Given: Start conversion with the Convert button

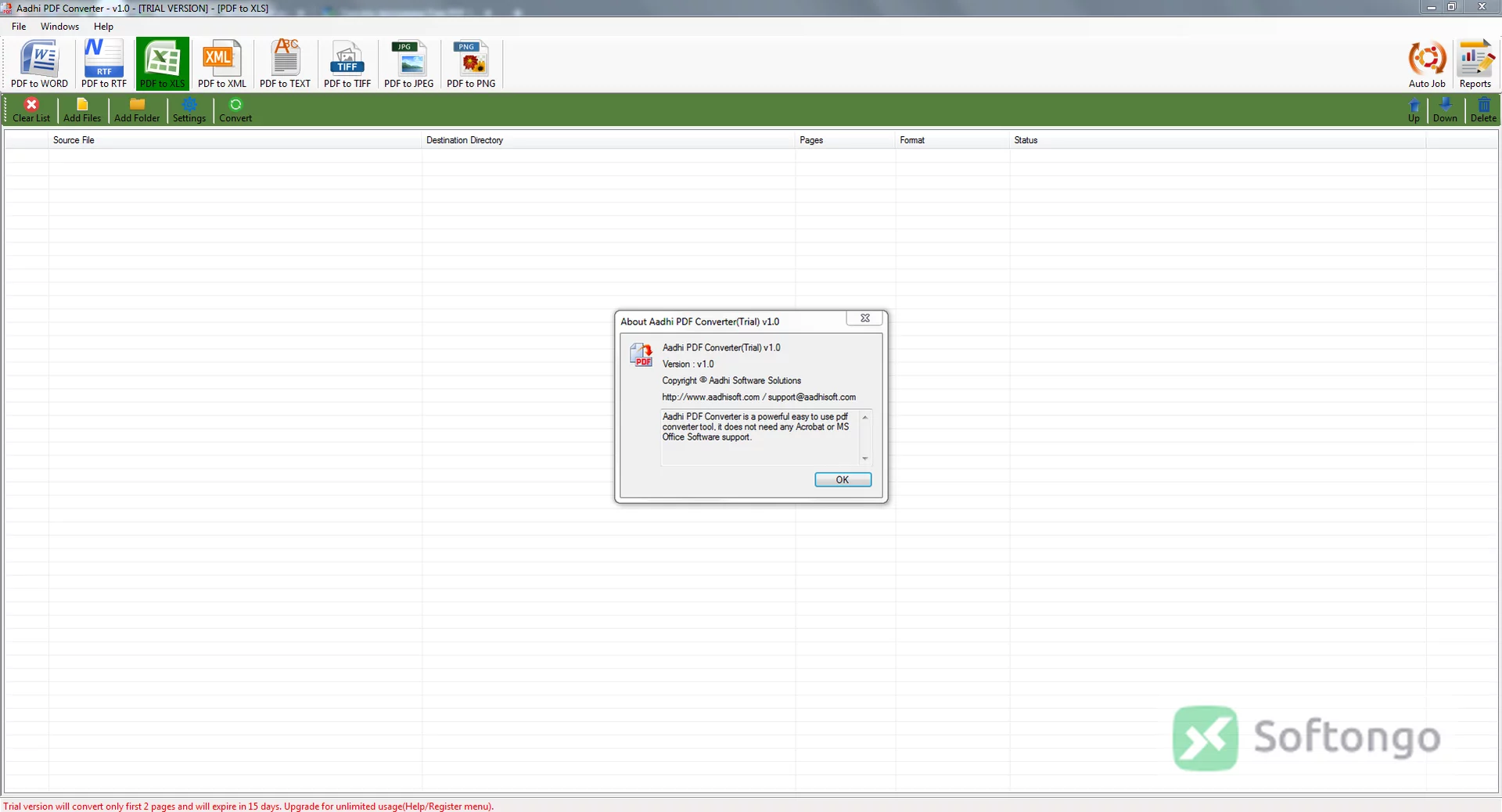Looking at the screenshot, I should [x=235, y=110].
